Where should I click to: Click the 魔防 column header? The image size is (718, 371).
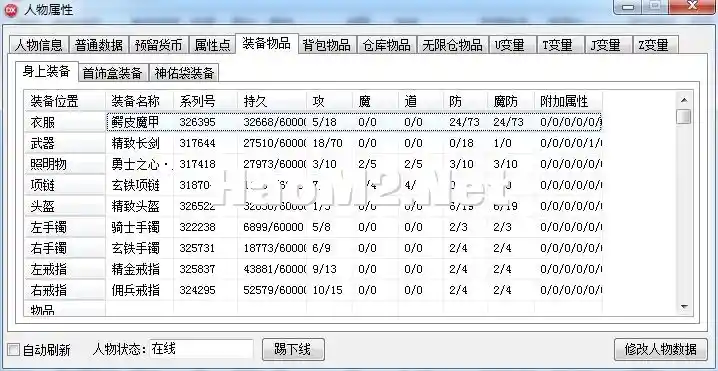point(511,101)
